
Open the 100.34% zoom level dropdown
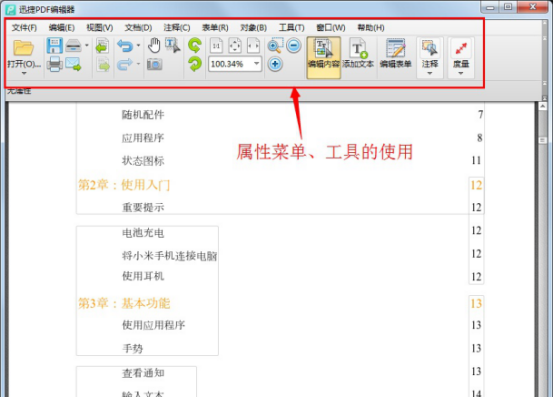257,64
